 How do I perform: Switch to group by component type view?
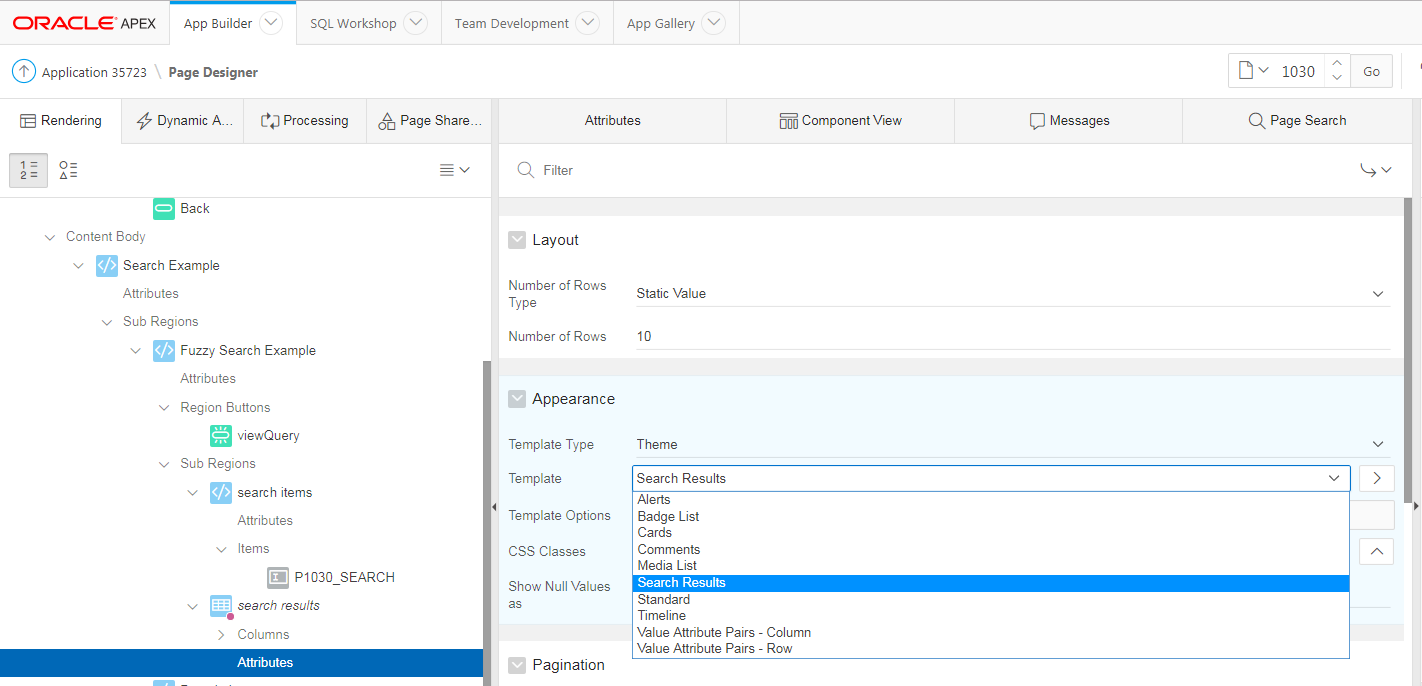(x=68, y=170)
